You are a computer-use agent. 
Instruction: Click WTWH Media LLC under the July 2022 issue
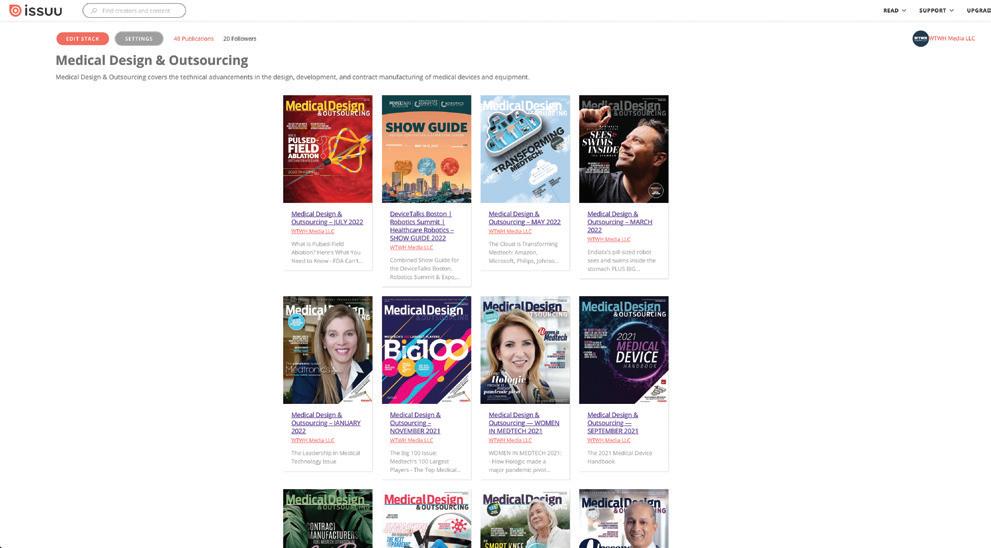312,231
